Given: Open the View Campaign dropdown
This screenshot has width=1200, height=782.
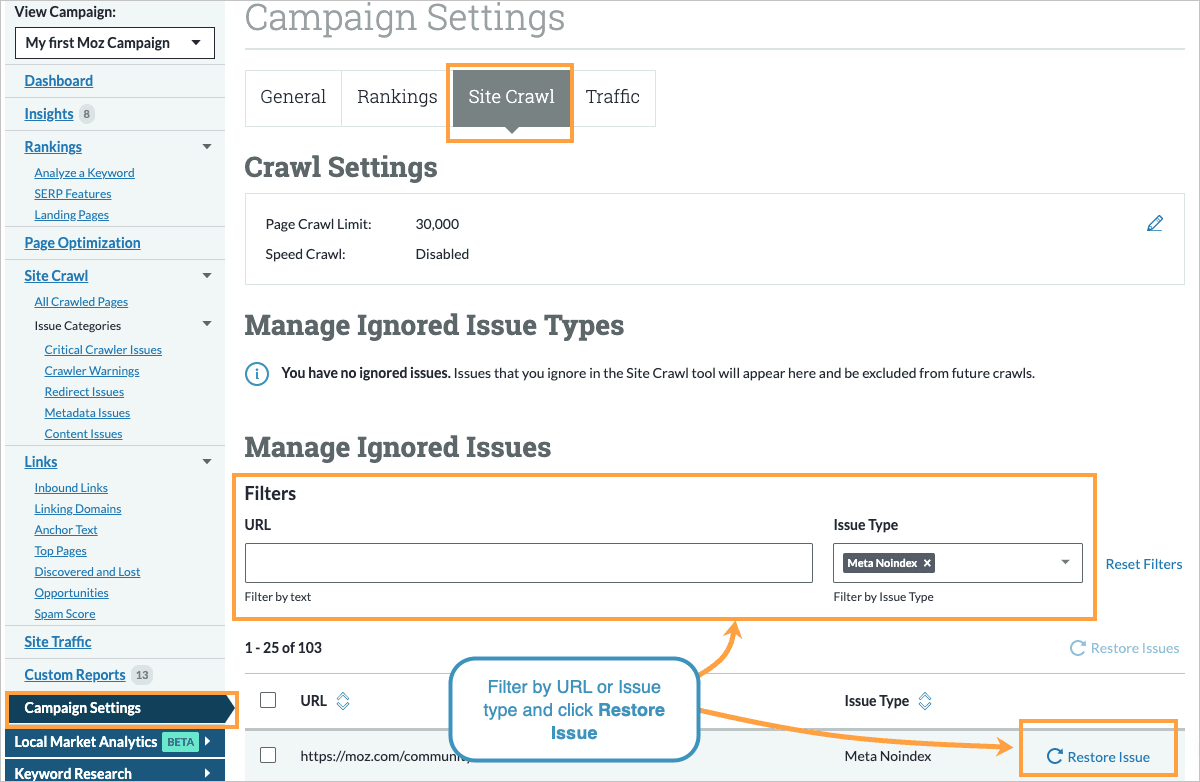Looking at the screenshot, I should (114, 43).
